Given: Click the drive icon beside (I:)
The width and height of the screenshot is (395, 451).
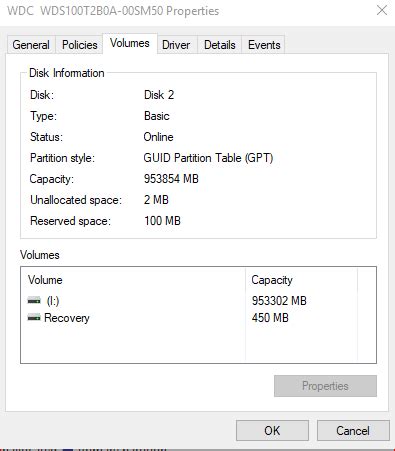Looking at the screenshot, I should click(34, 301).
